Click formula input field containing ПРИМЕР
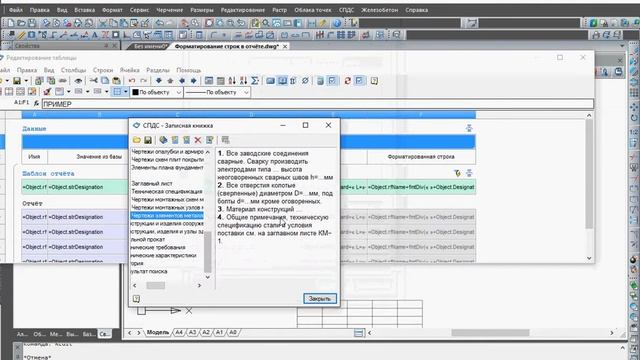The height and width of the screenshot is (360, 640). point(318,104)
